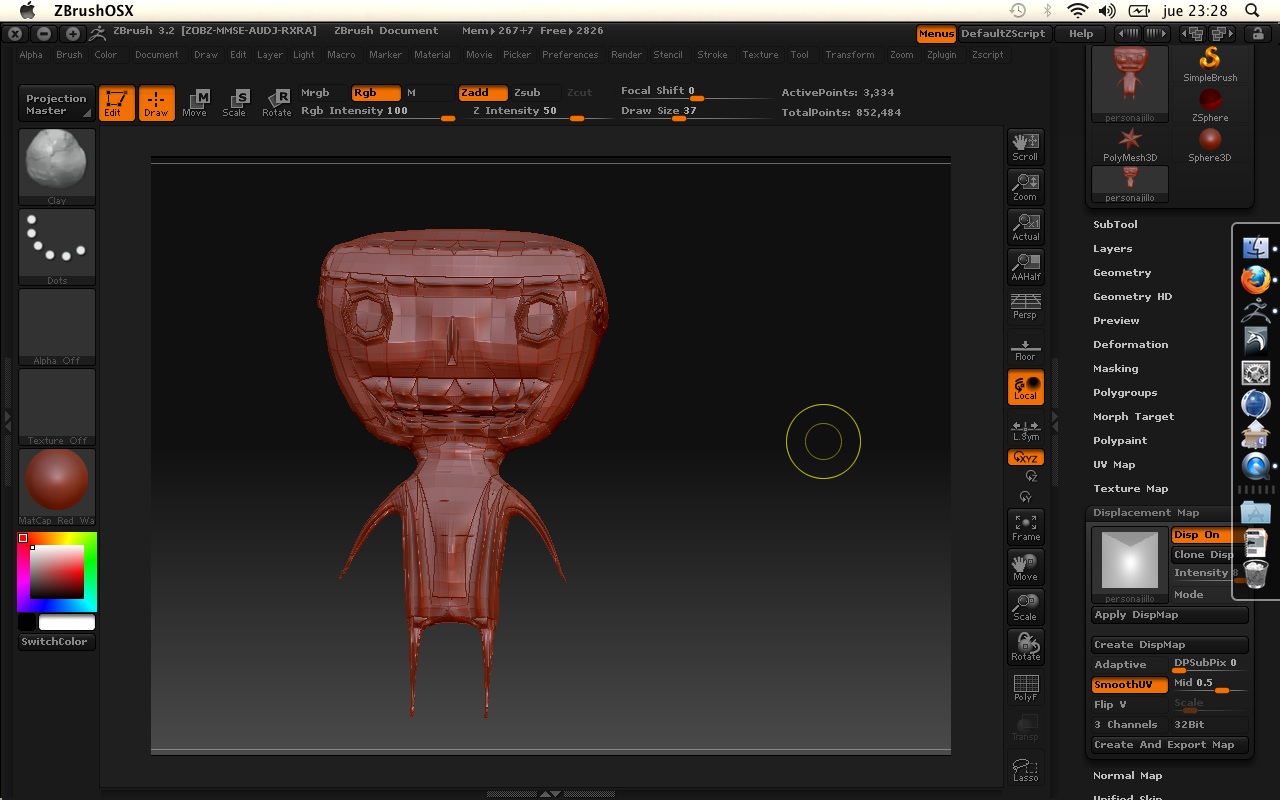Open the Document menu
The width and height of the screenshot is (1280, 800).
[157, 55]
